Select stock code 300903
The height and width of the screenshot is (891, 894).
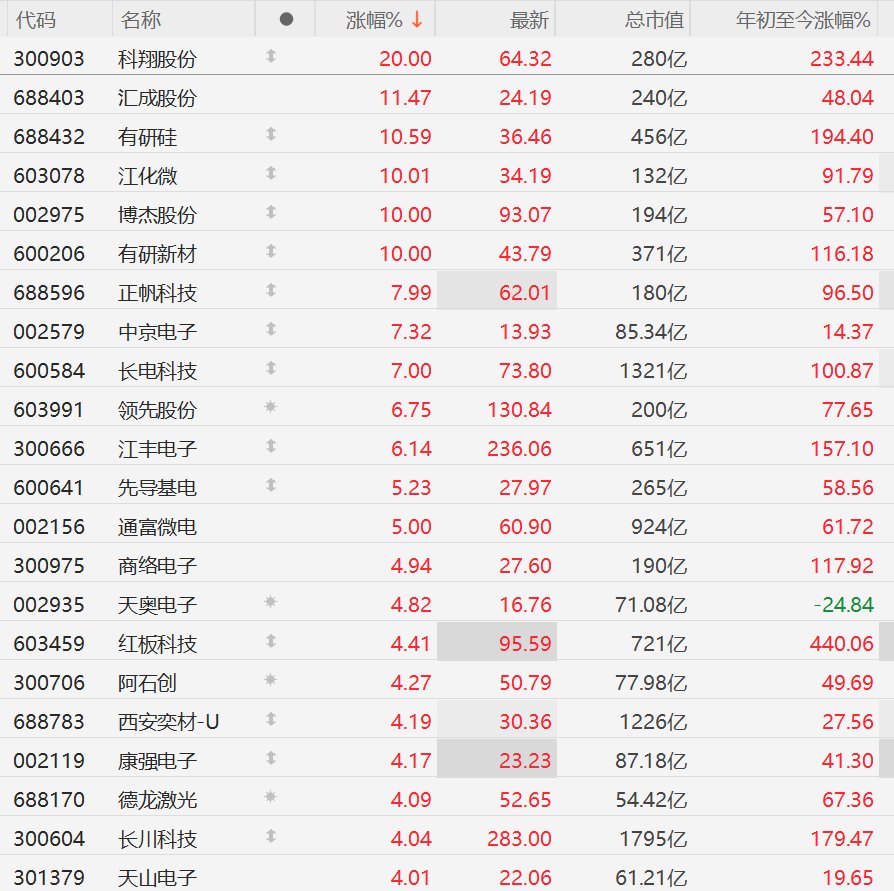(x=49, y=59)
